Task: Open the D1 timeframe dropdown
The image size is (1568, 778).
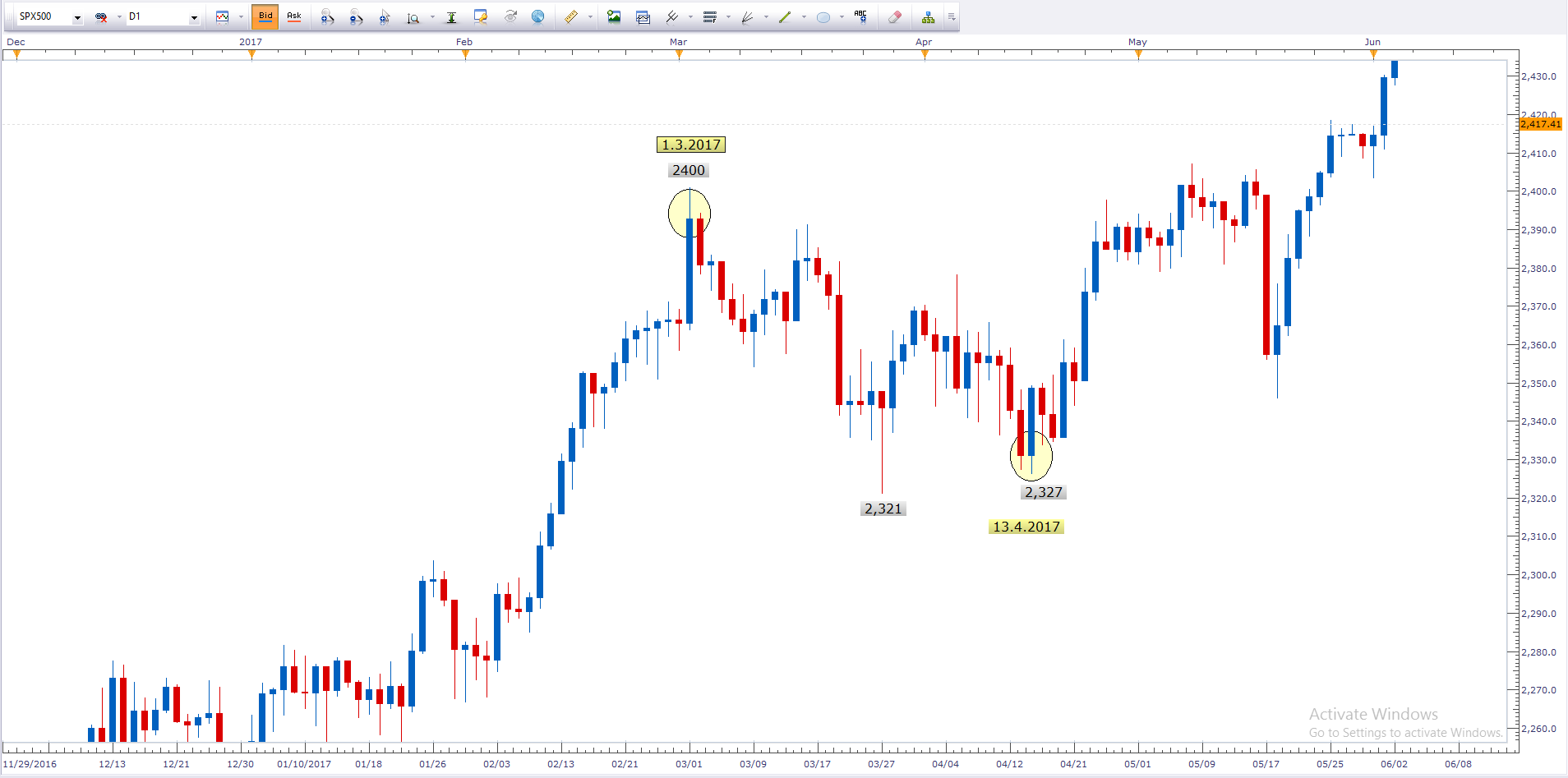Action: pos(194,17)
